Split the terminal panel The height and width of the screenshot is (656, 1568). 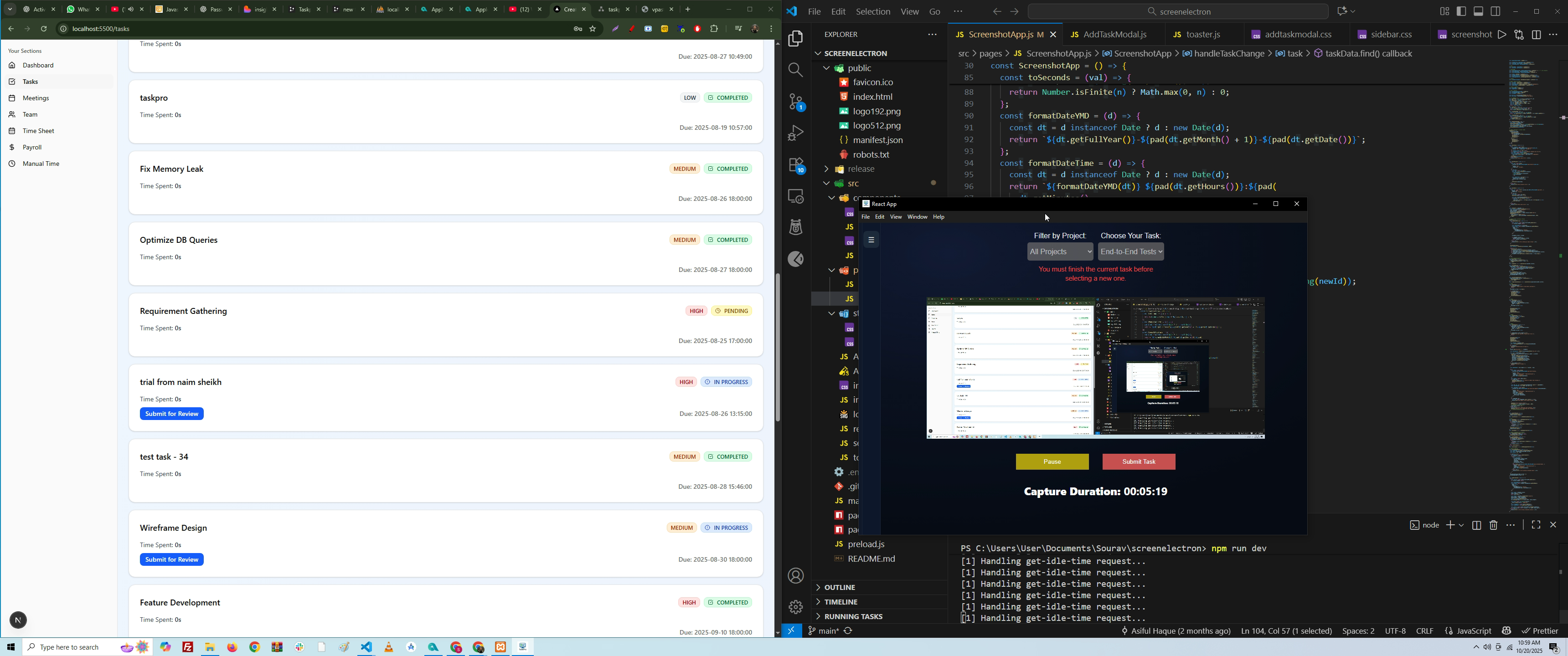pos(1477,525)
